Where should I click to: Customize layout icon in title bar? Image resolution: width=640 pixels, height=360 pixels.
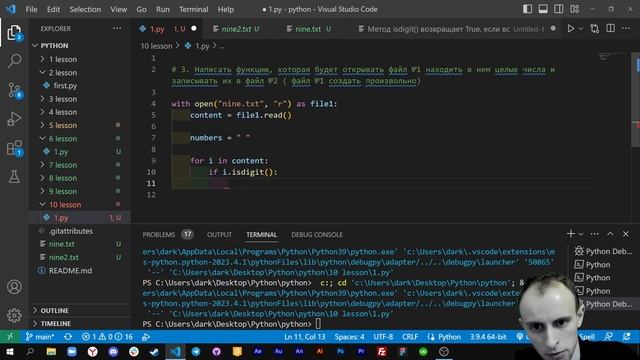click(575, 9)
